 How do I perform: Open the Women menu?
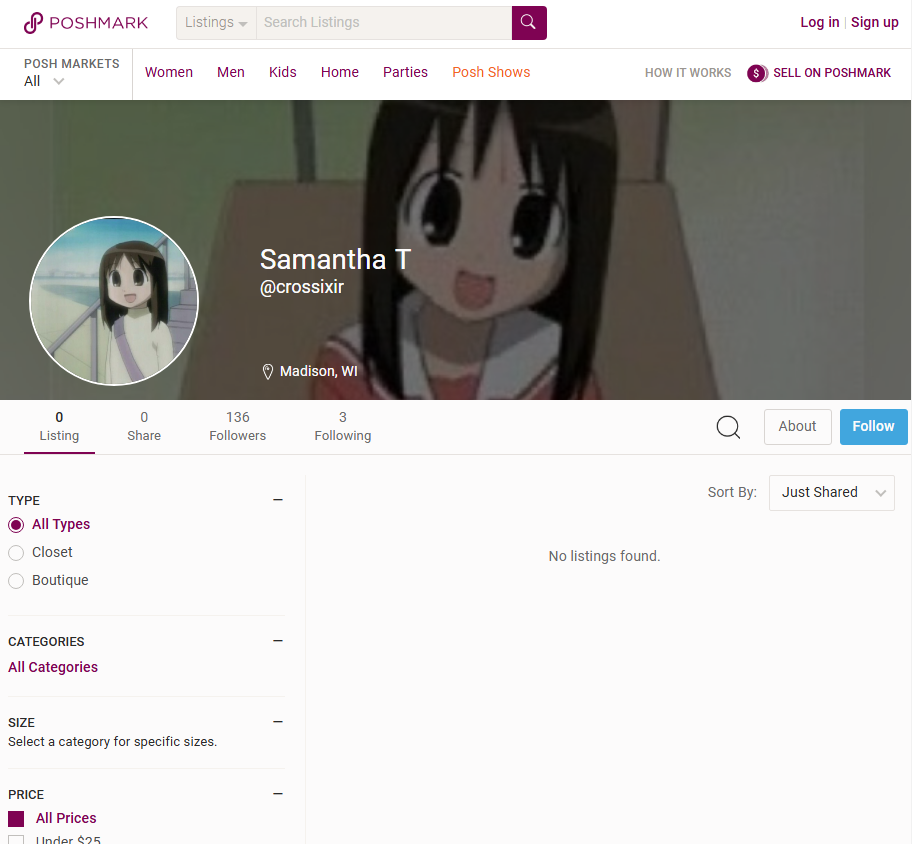[x=169, y=72]
